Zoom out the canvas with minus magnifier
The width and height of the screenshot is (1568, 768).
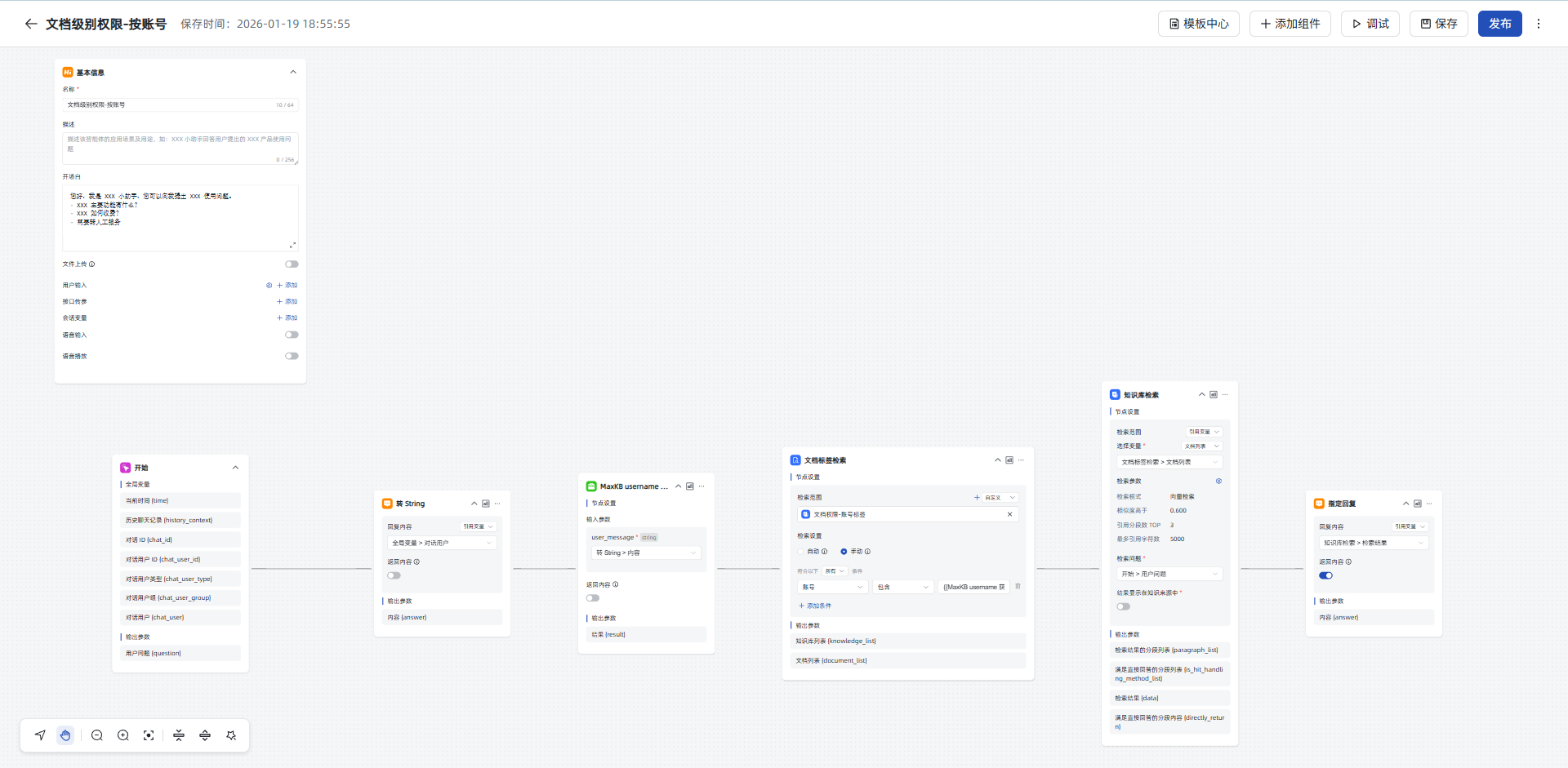click(97, 735)
